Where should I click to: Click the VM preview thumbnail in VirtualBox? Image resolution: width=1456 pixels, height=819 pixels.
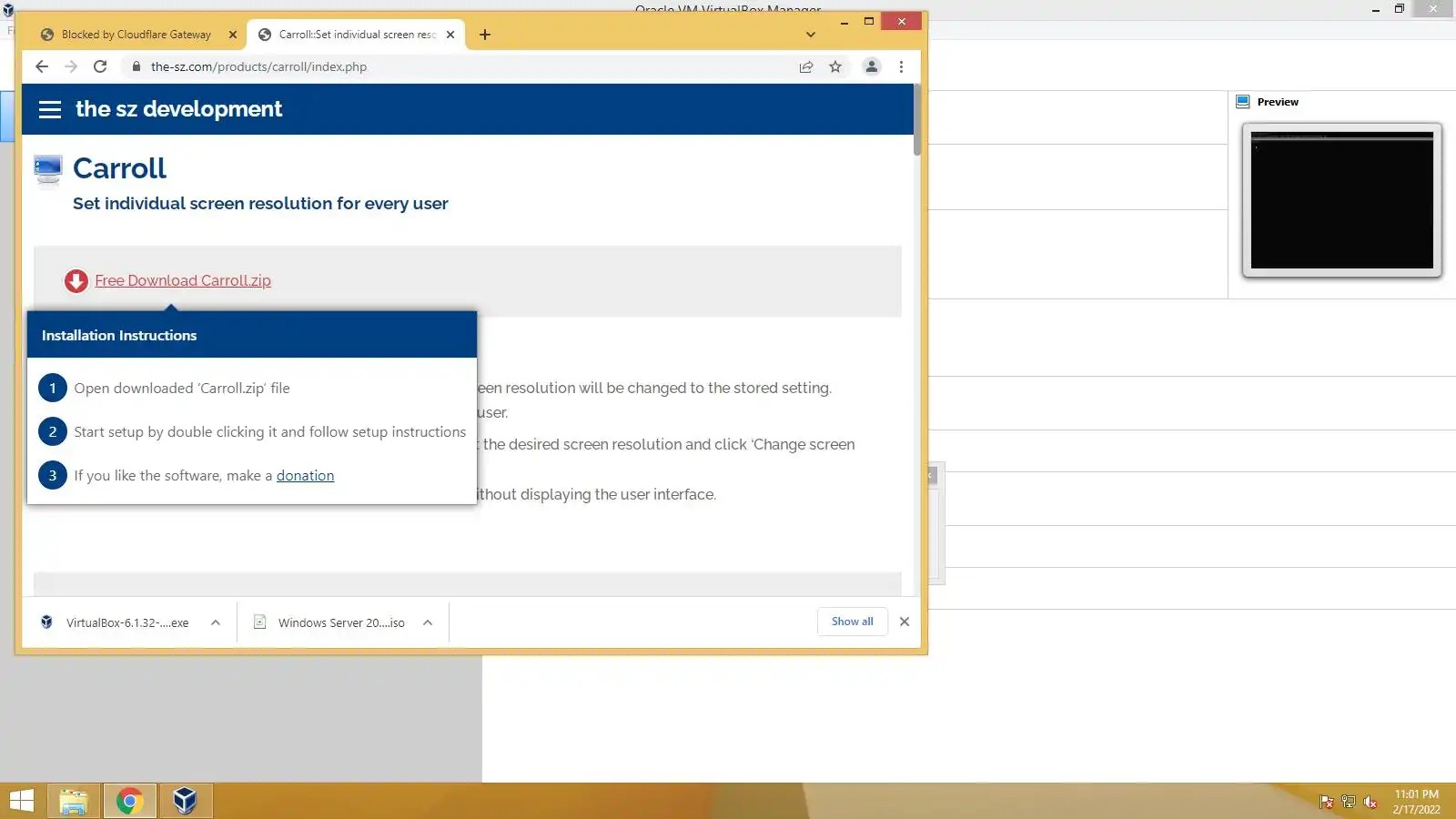coord(1342,200)
